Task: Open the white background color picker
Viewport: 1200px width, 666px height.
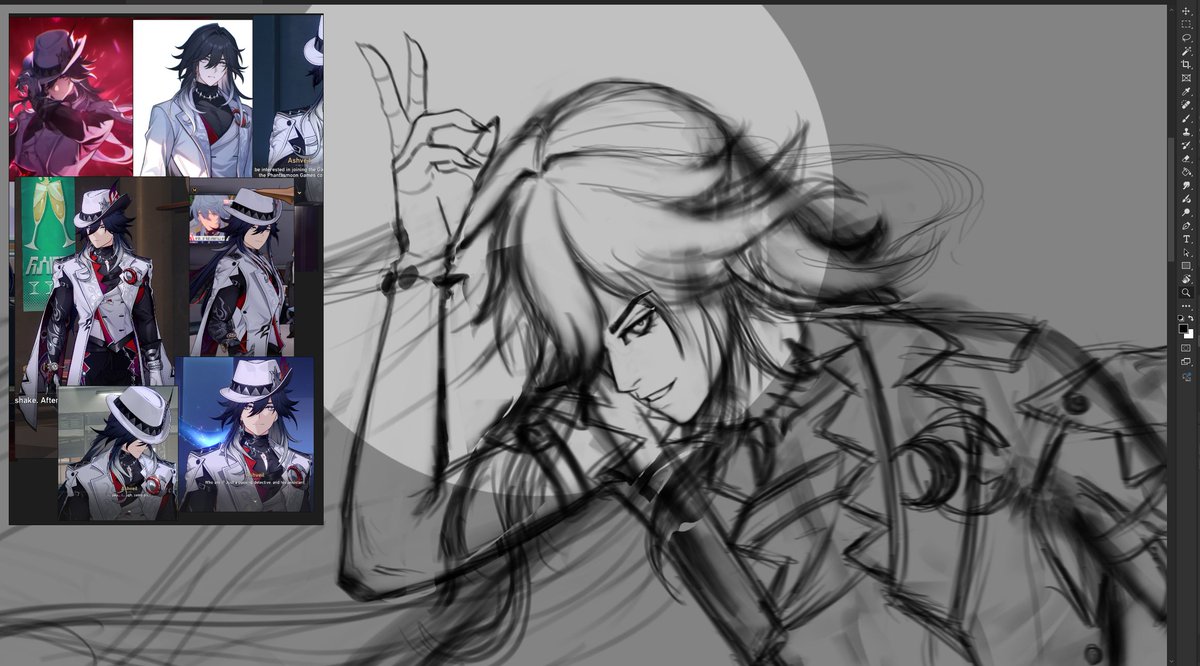Action: [x=1190, y=335]
